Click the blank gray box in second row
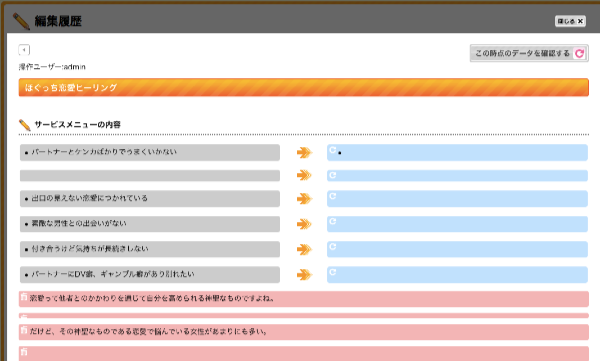 [x=150, y=175]
